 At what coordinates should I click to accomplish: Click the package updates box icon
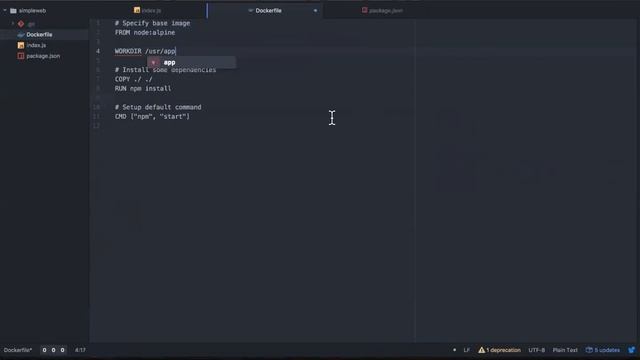pyautogui.click(x=589, y=350)
